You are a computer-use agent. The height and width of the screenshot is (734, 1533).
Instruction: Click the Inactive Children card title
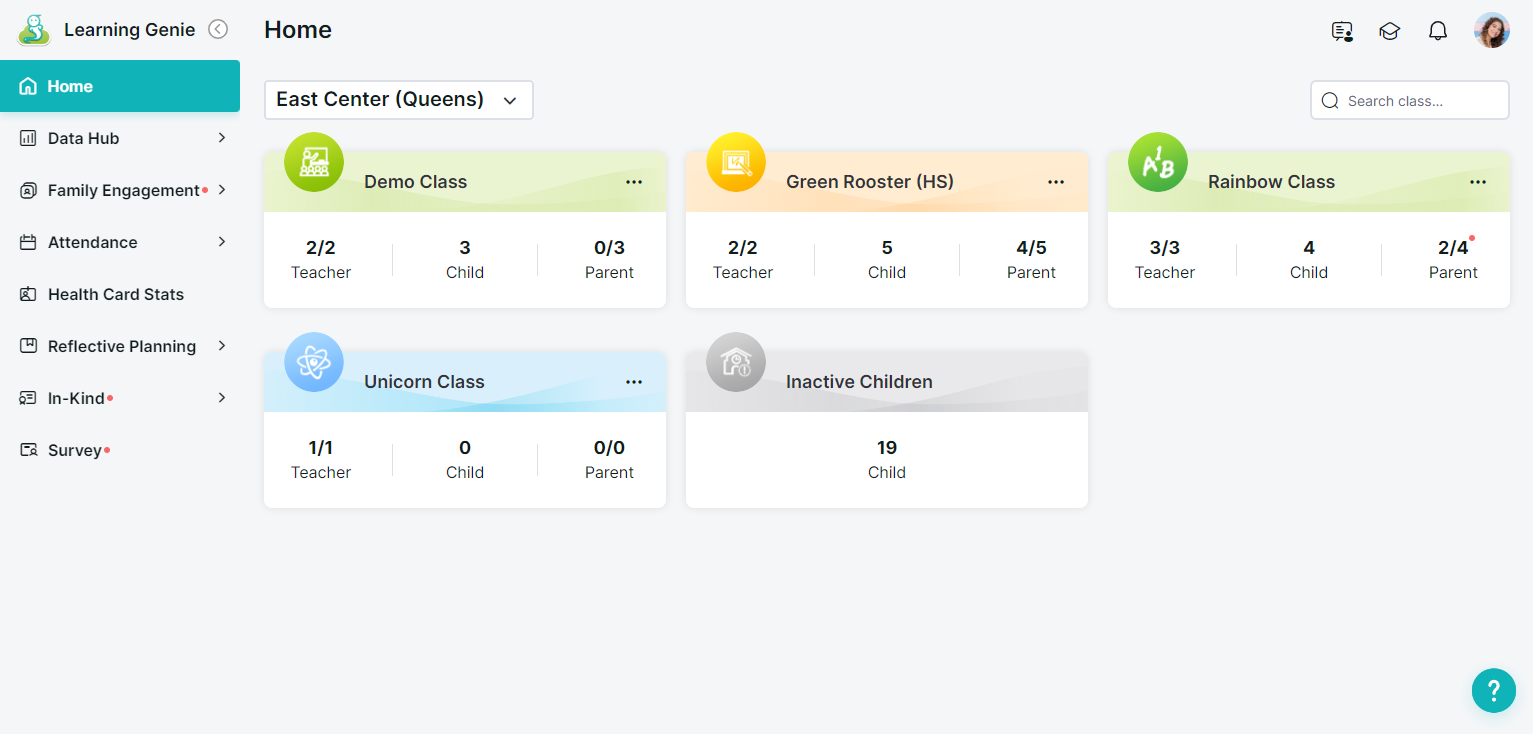coord(859,382)
